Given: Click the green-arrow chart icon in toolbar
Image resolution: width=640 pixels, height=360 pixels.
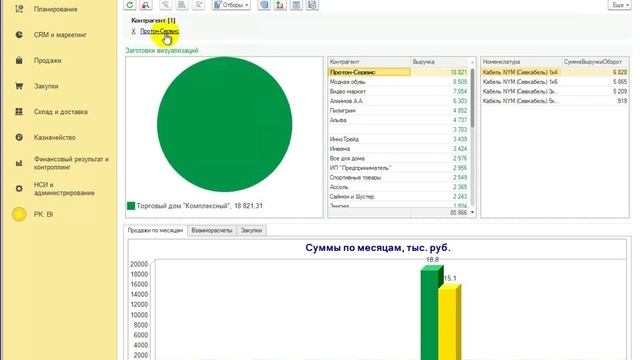Looking at the screenshot, I should coord(280,5).
